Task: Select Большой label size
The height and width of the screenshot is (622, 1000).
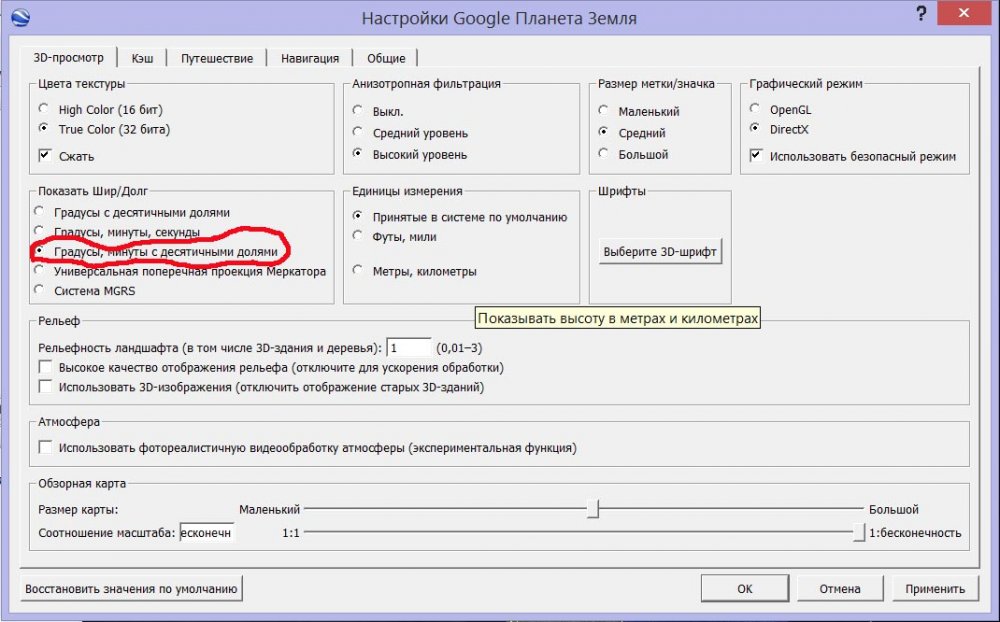Action: 633,154
